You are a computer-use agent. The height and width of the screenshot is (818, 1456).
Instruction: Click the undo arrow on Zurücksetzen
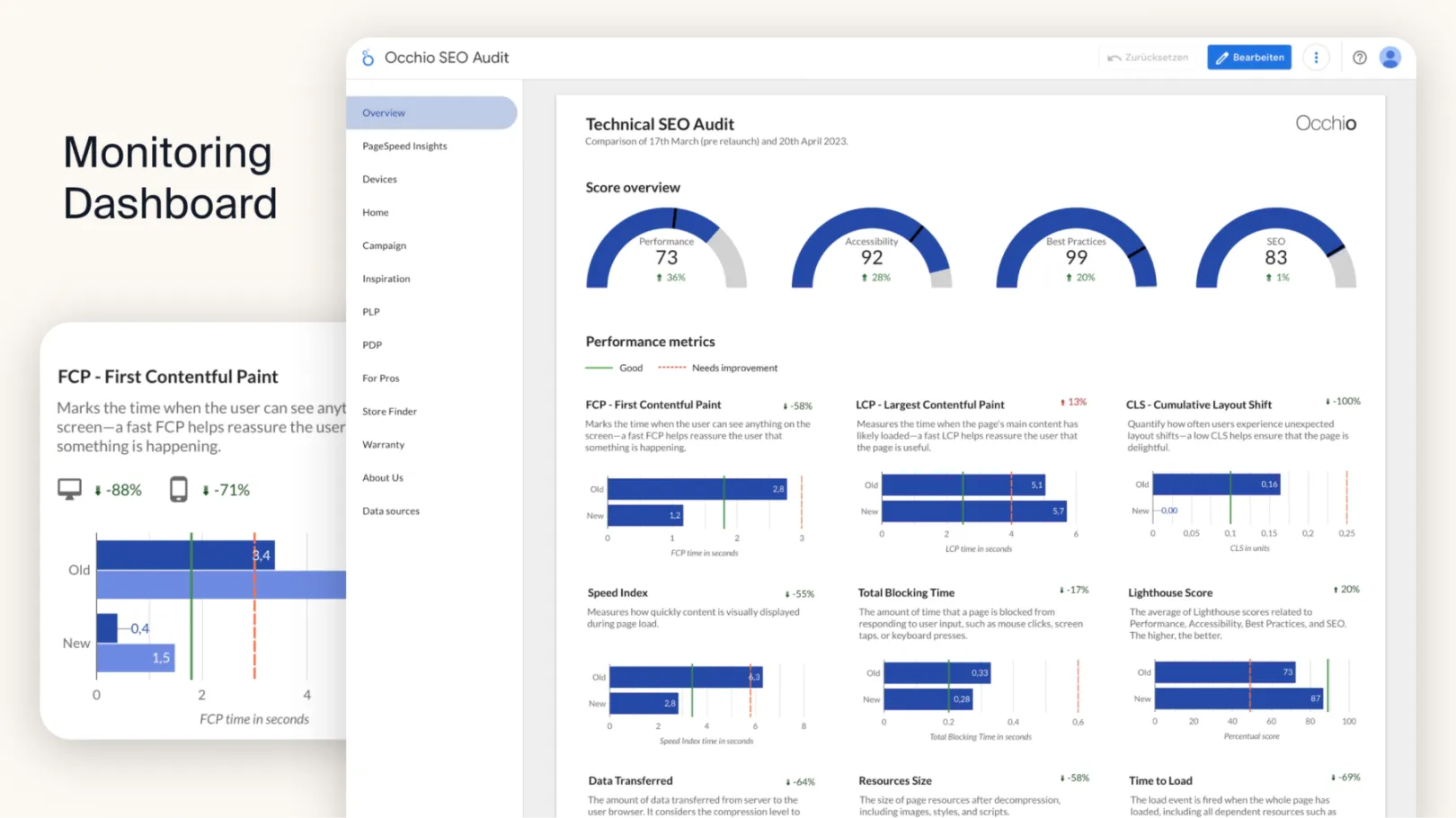[x=1113, y=57]
